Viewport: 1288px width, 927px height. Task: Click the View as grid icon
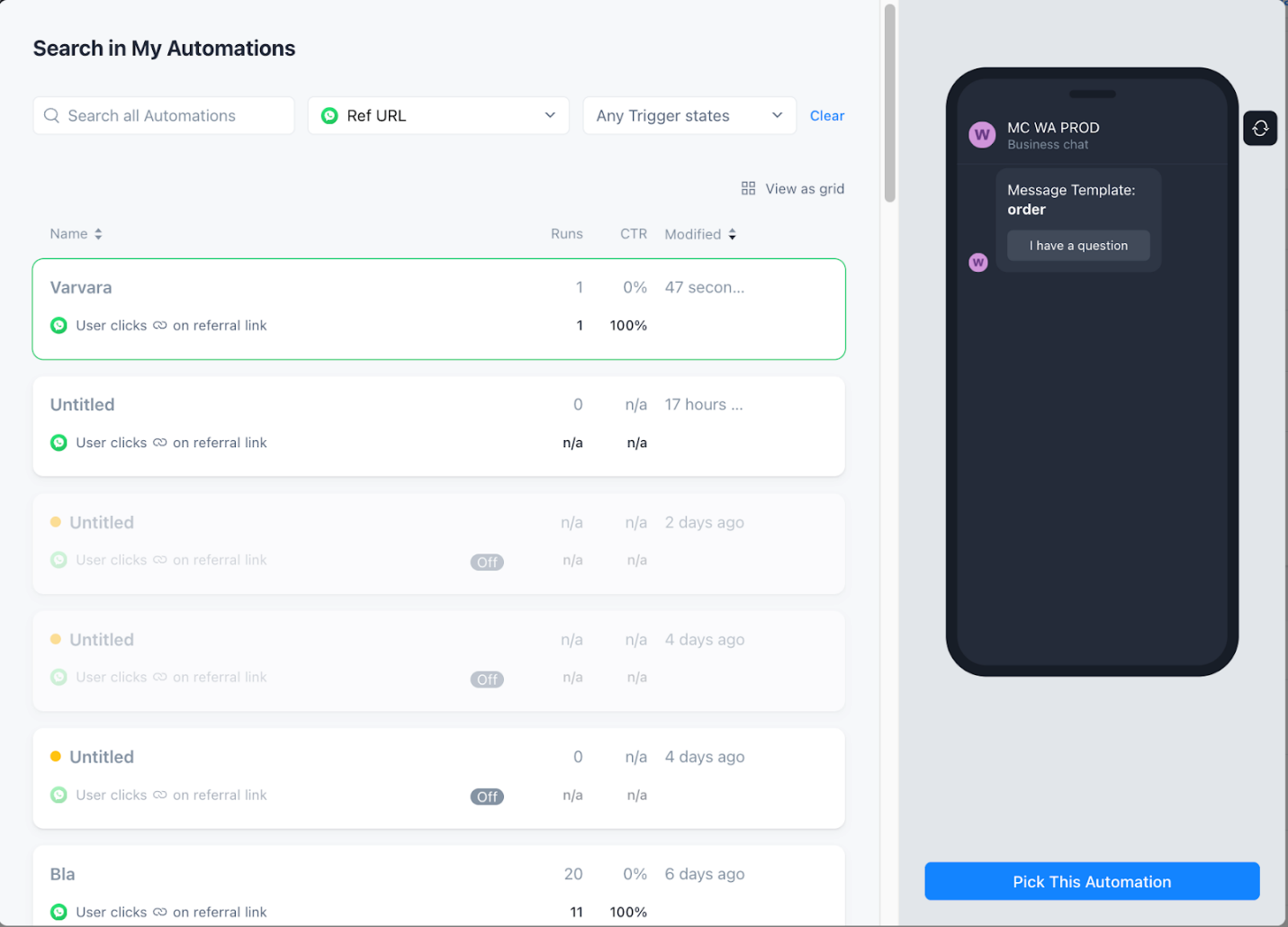click(x=748, y=188)
